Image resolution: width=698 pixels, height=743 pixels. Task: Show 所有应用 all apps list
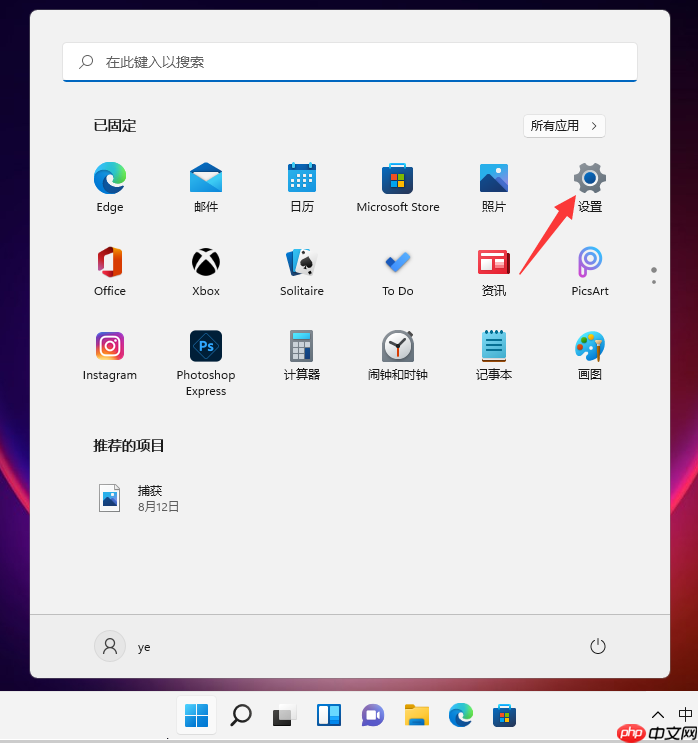point(564,126)
